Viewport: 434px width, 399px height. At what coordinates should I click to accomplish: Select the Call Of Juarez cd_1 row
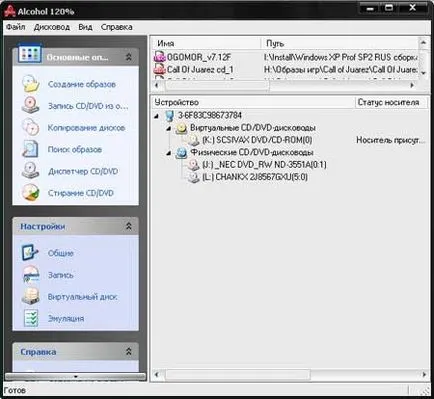click(285, 70)
